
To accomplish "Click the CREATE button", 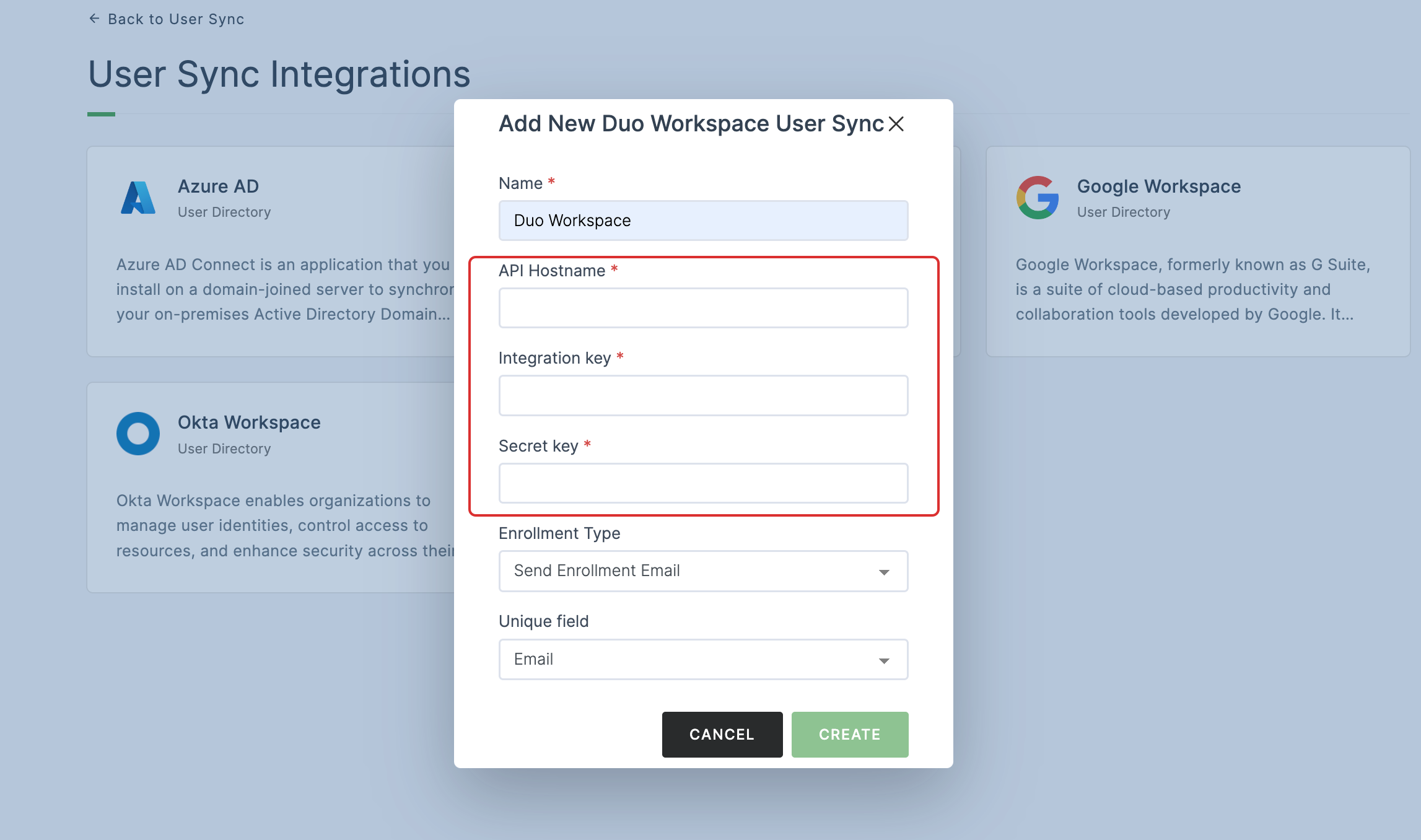I will tap(850, 735).
